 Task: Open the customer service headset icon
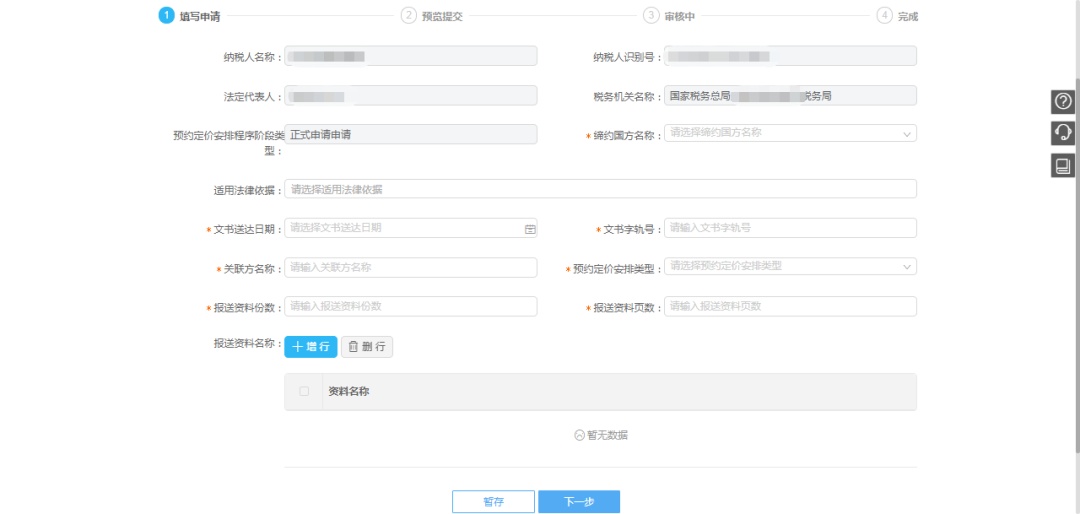1063,133
